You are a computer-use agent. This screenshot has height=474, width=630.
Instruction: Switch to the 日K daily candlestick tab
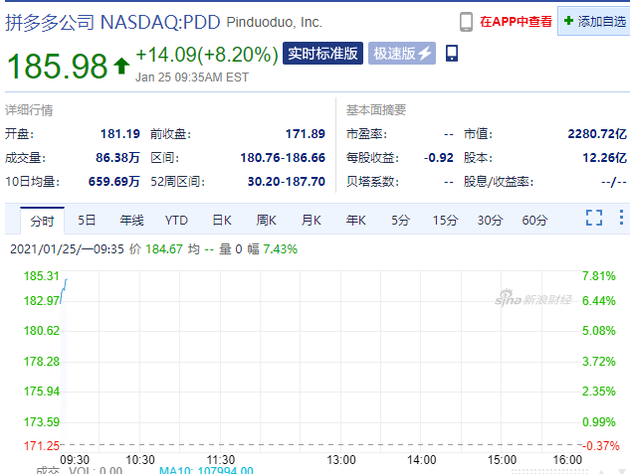(x=222, y=220)
